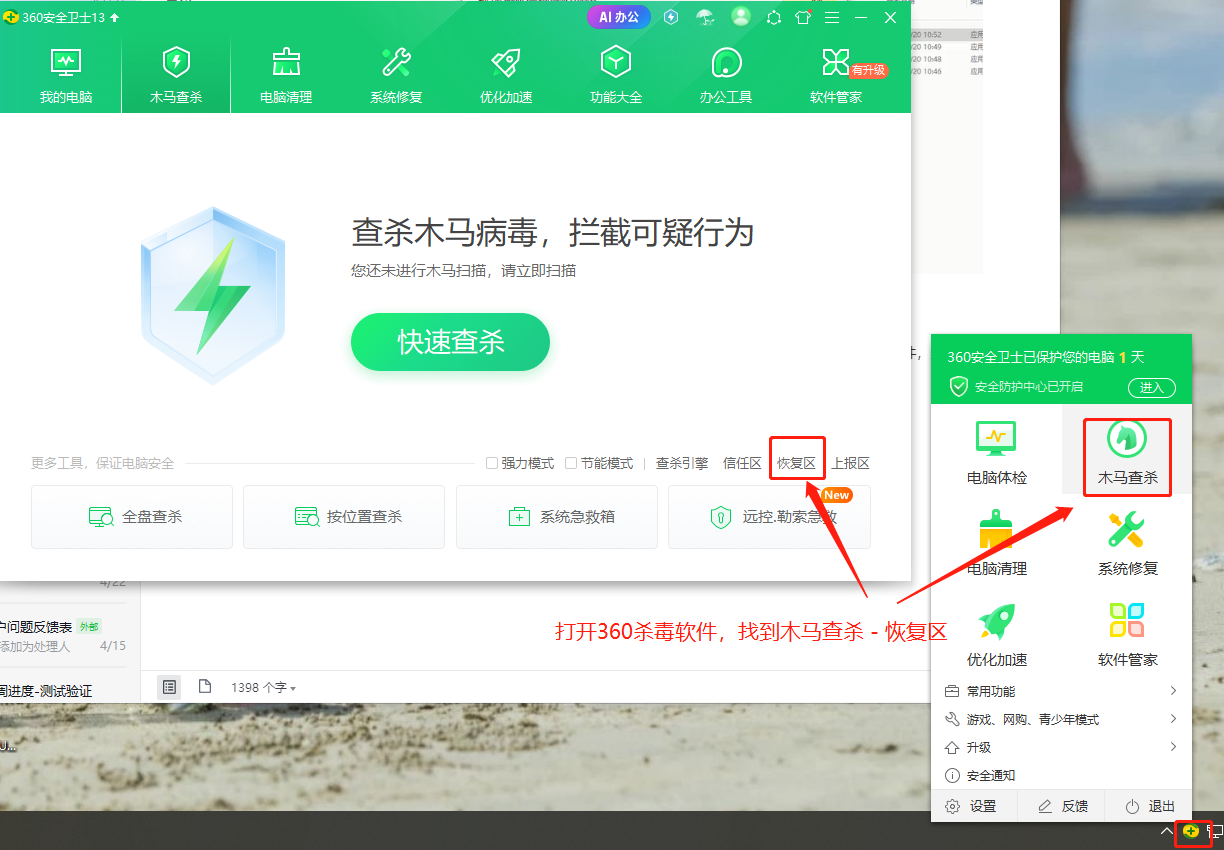Open 木马查杀 in tray popup
This screenshot has height=850, width=1224.
coord(1128,454)
